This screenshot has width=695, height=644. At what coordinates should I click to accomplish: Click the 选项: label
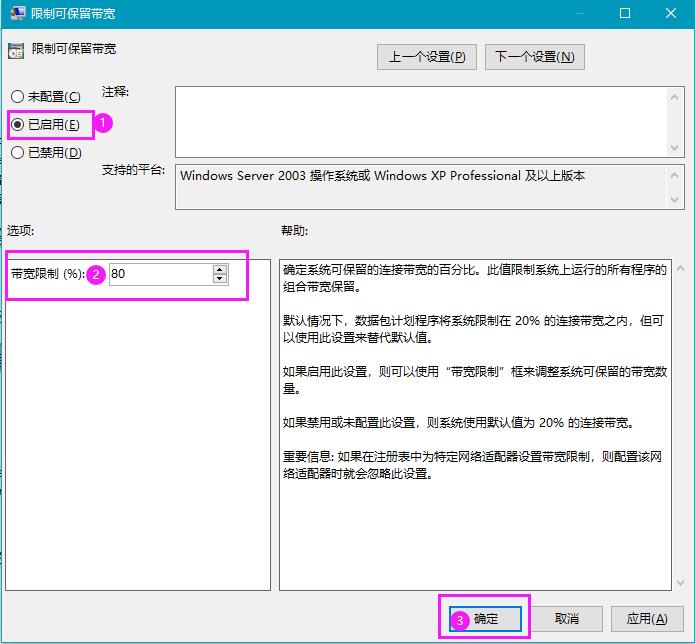click(x=20, y=230)
